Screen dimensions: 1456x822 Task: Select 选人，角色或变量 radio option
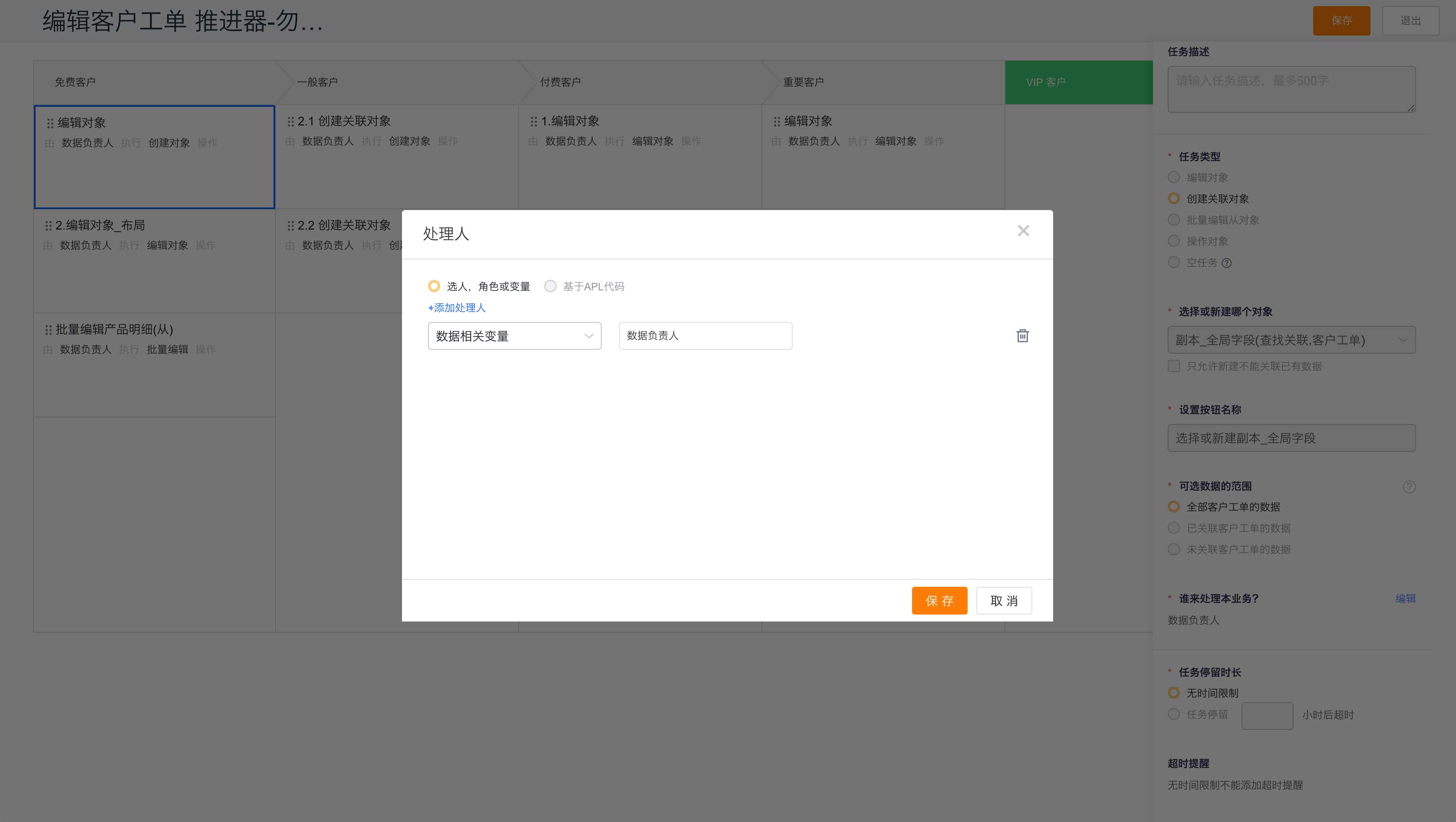[x=434, y=286]
